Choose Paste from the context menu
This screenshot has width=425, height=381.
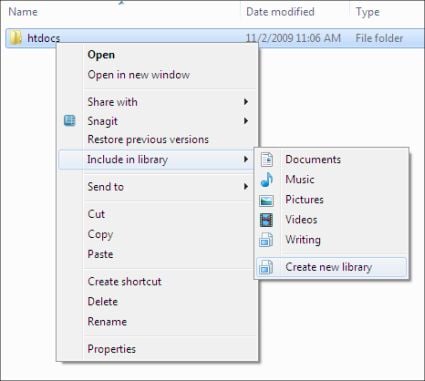pos(100,254)
